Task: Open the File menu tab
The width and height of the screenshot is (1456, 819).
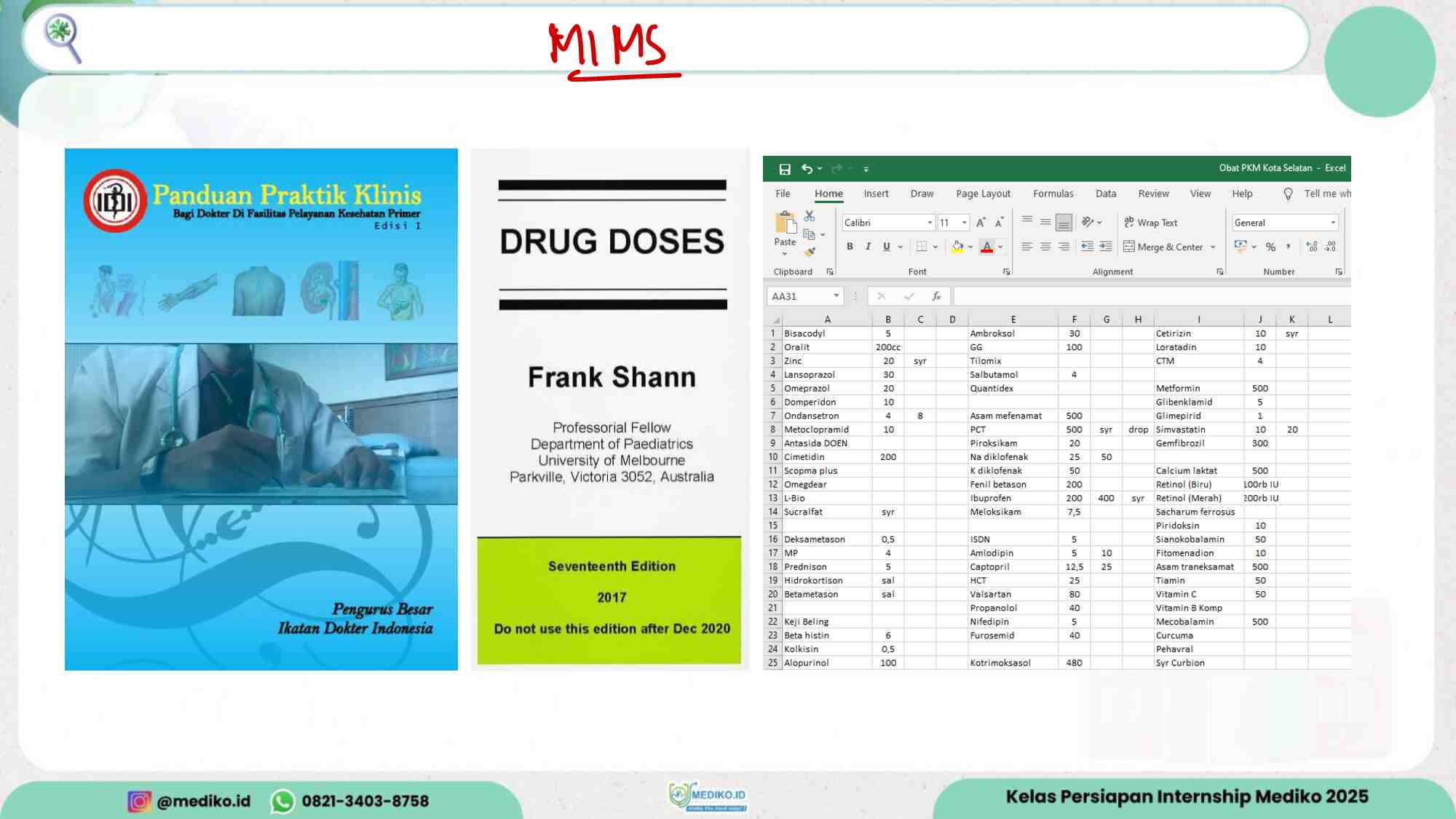Action: point(783,194)
